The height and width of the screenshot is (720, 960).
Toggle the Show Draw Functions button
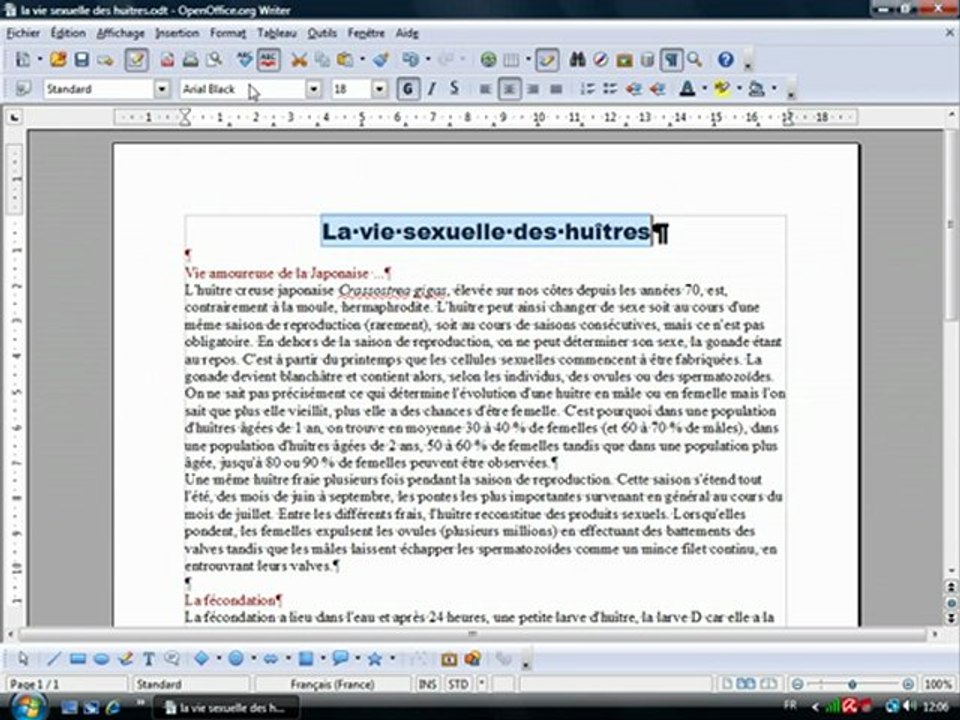pos(547,59)
